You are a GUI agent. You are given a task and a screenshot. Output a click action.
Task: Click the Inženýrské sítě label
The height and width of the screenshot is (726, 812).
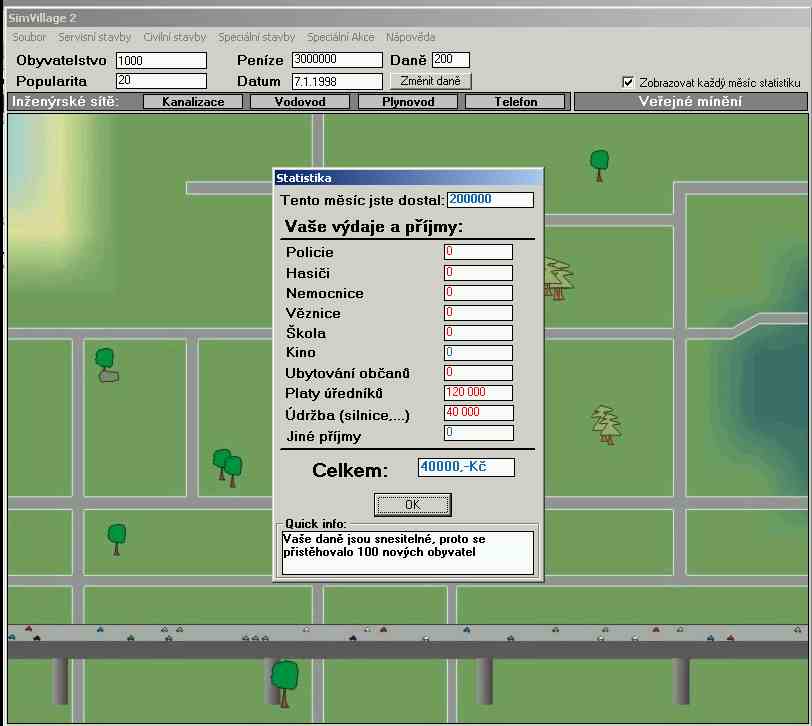coord(65,101)
